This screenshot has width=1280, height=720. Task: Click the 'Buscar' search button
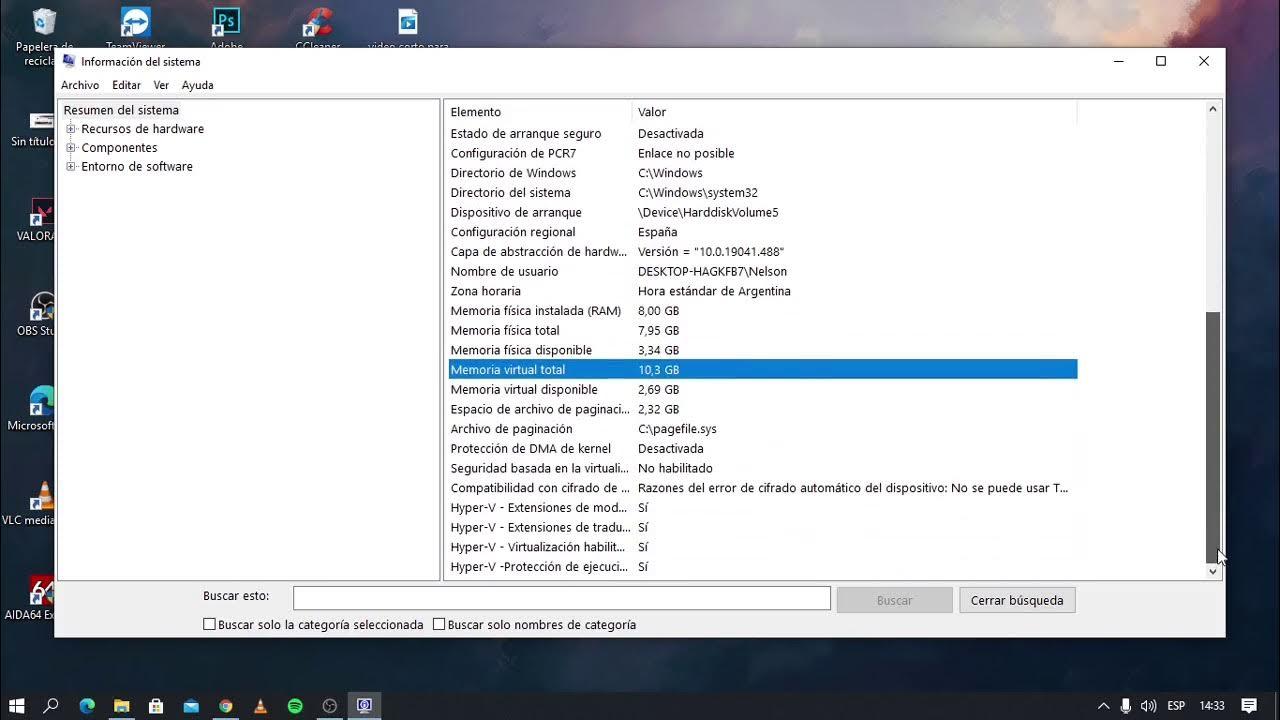coord(893,598)
